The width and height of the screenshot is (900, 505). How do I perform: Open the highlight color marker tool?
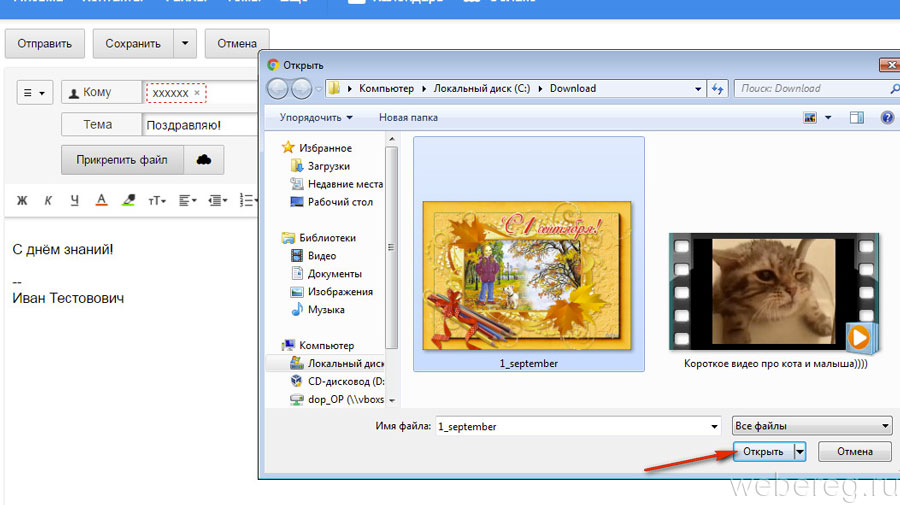tap(129, 200)
